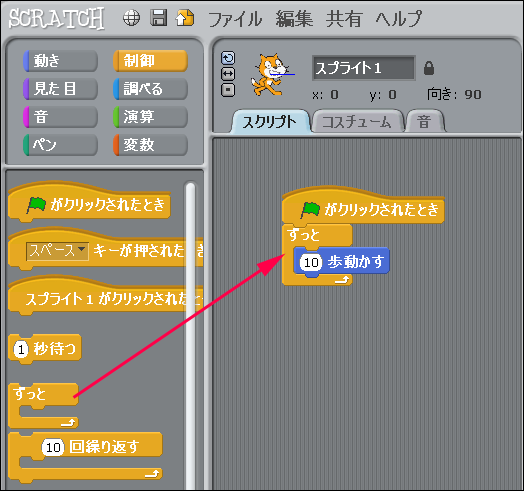Select the can-rotate rotation style button

(228, 58)
